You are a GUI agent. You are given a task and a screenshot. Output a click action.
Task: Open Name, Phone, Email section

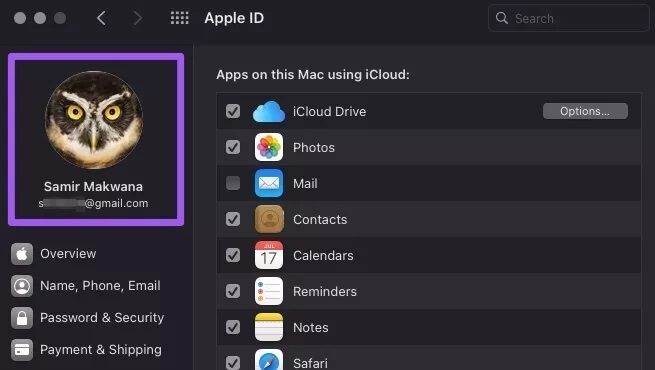pyautogui.click(x=100, y=286)
